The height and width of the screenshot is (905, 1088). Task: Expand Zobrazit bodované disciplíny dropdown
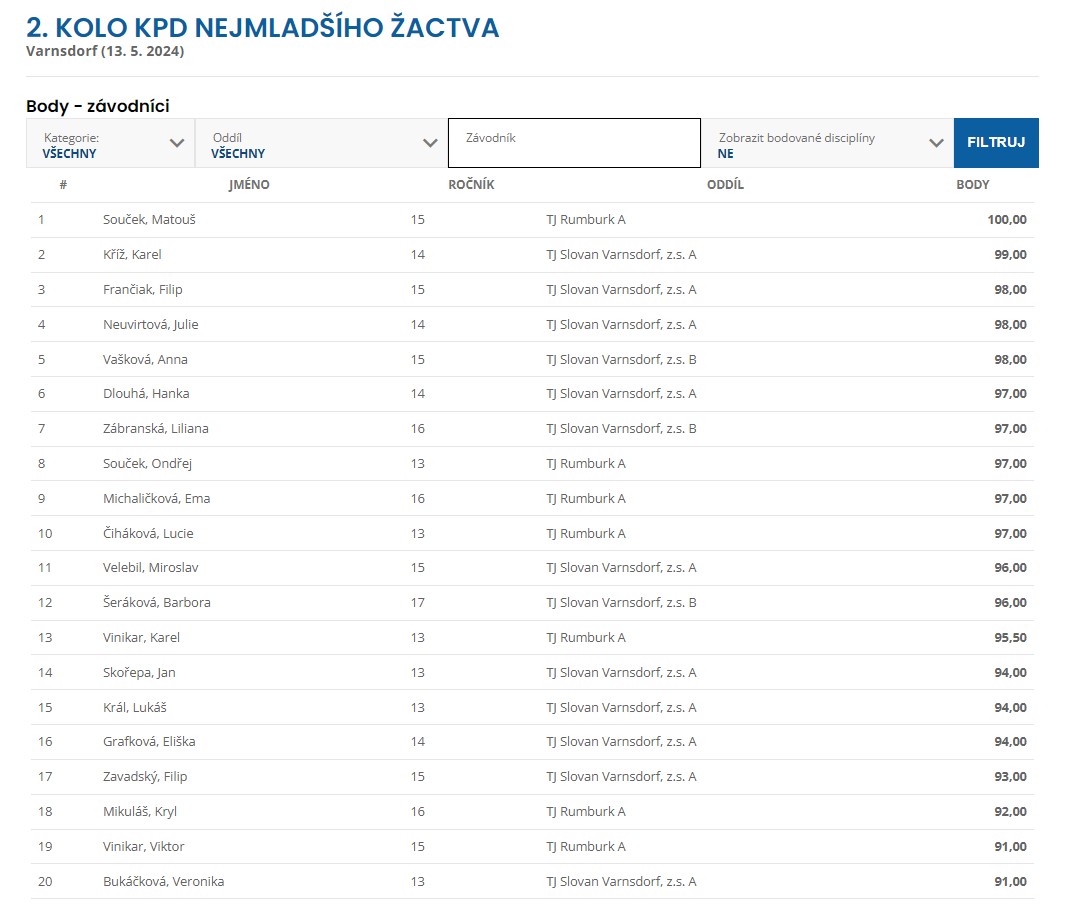[x=828, y=143]
